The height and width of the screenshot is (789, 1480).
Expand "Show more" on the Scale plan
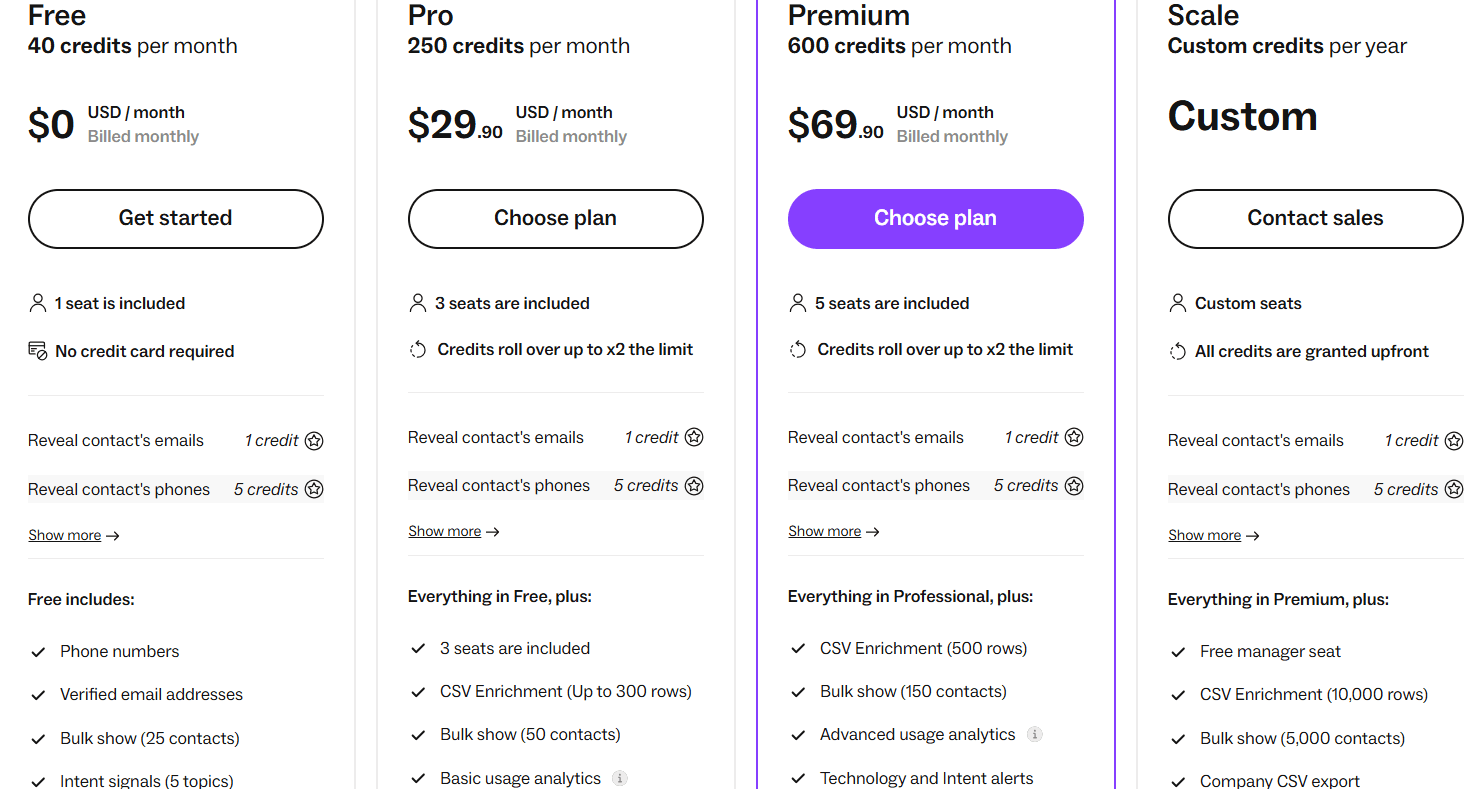pyautogui.click(x=1205, y=534)
